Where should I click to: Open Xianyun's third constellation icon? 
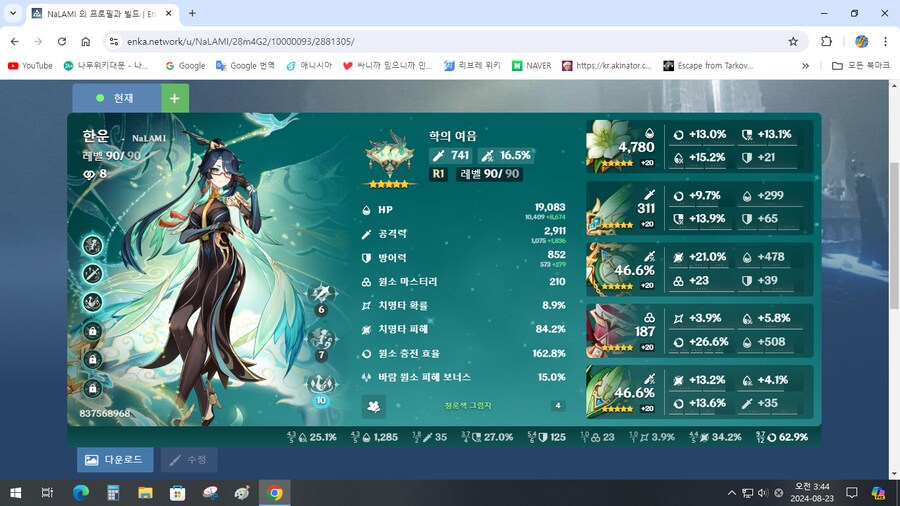click(x=92, y=302)
